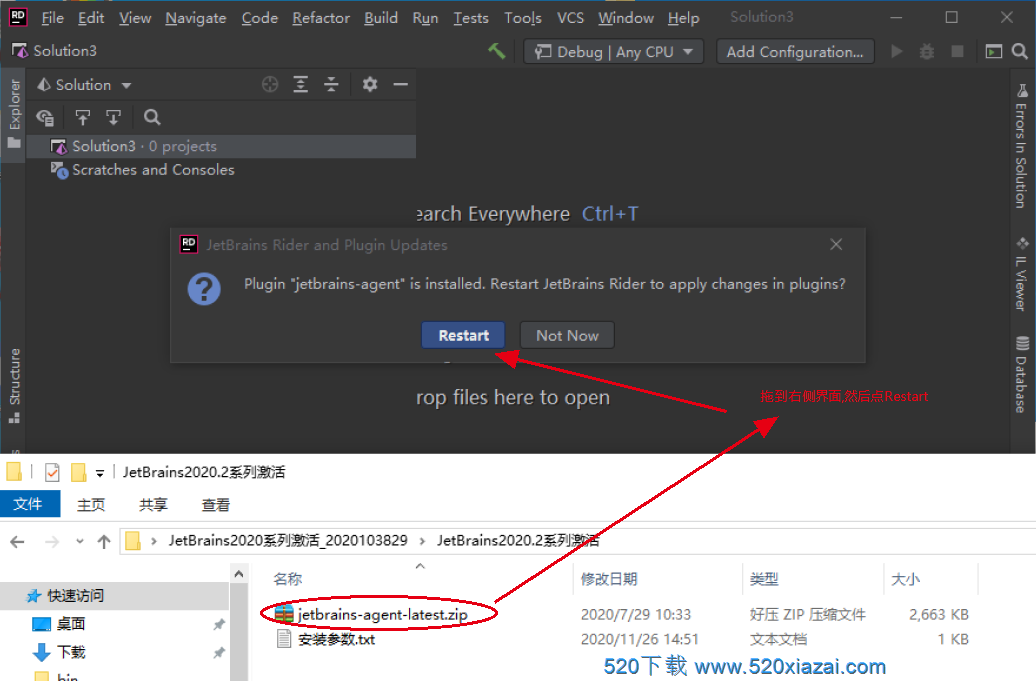
Task: Open the Structure side tool window
Action: [x=14, y=385]
